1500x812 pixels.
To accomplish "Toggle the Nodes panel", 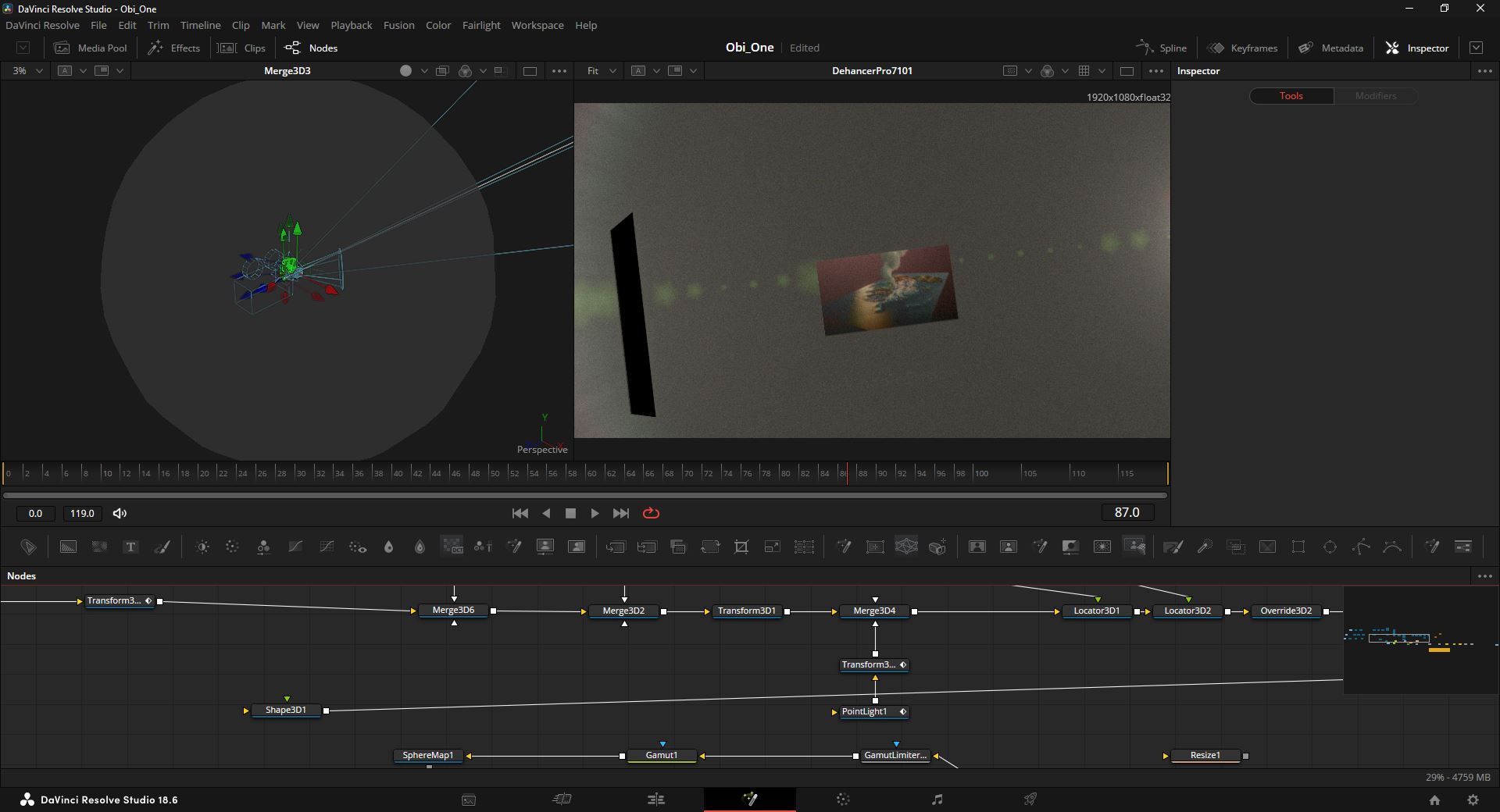I will coord(311,48).
